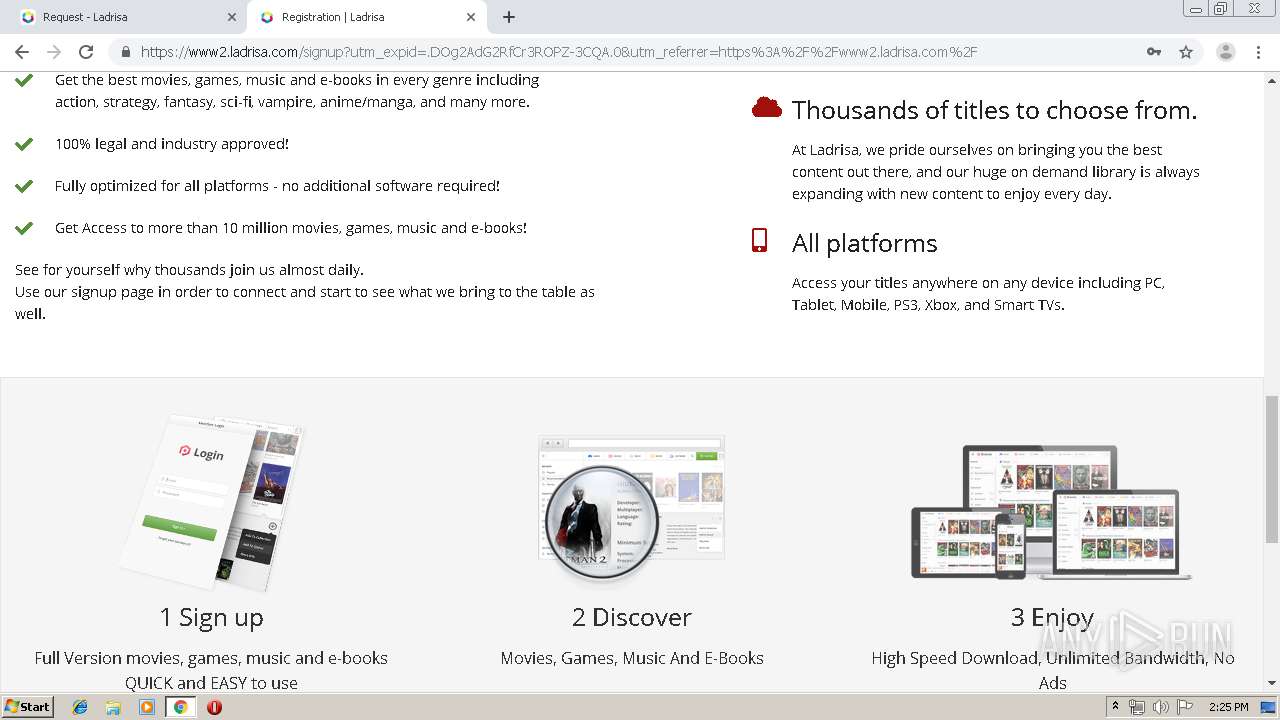The height and width of the screenshot is (720, 1280).
Task: Click the 'See for yourself why thousands' line
Action: tap(190, 270)
